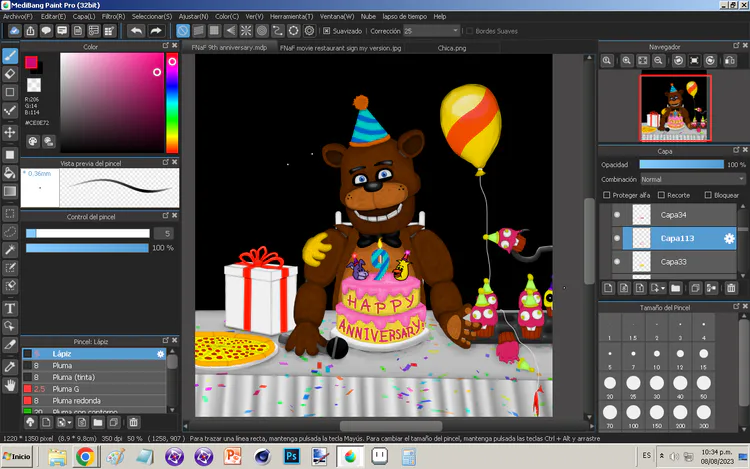Image resolution: width=750 pixels, height=469 pixels.
Task: Pick the Hand pan tool
Action: click(10, 384)
